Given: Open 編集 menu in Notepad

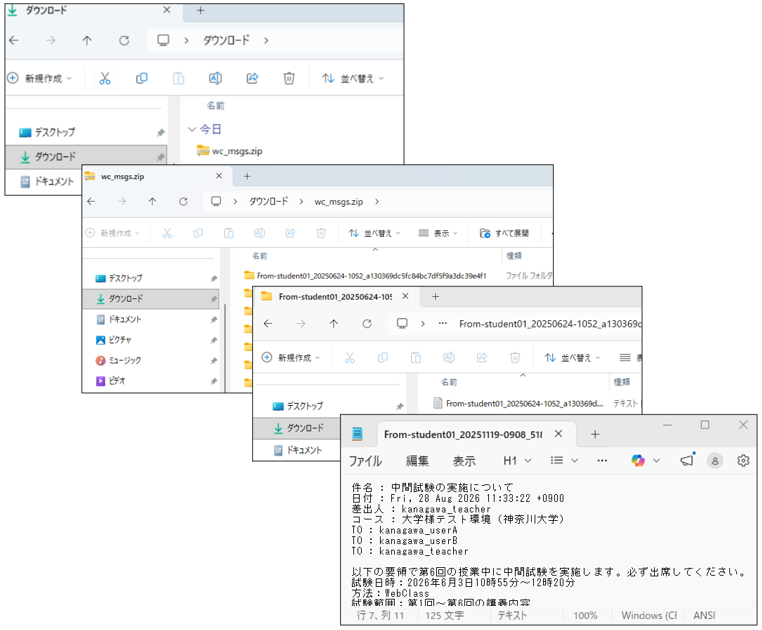Looking at the screenshot, I should [417, 461].
